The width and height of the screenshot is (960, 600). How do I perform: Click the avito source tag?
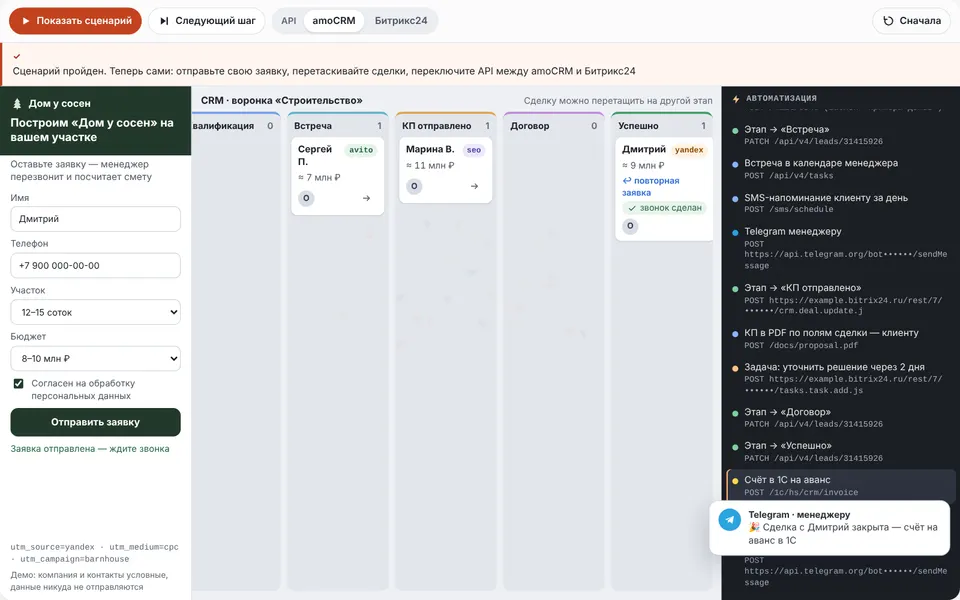361,150
